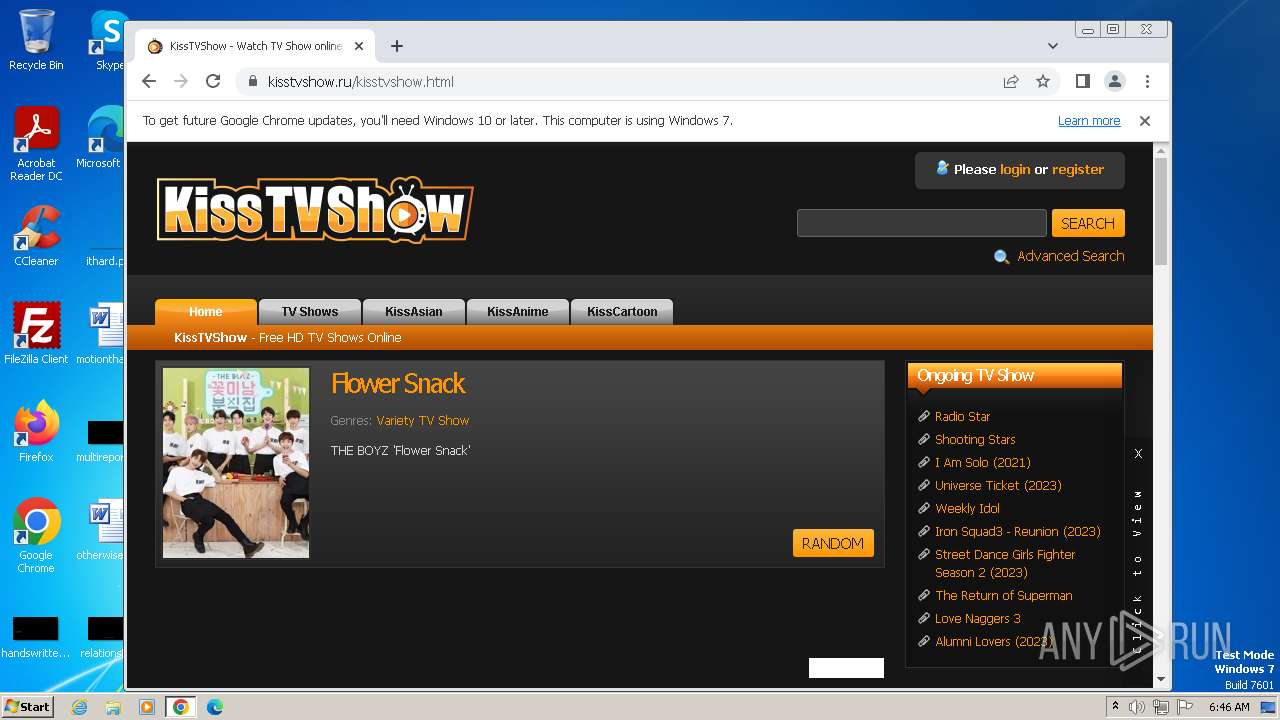
Task: Click the Action Center flag tray icon
Action: click(1185, 707)
